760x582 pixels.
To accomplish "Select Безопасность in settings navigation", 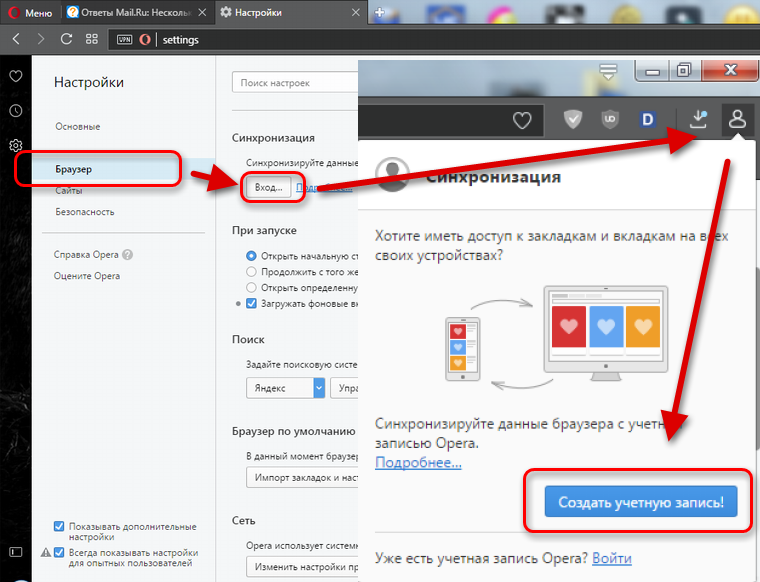I will pyautogui.click(x=85, y=212).
